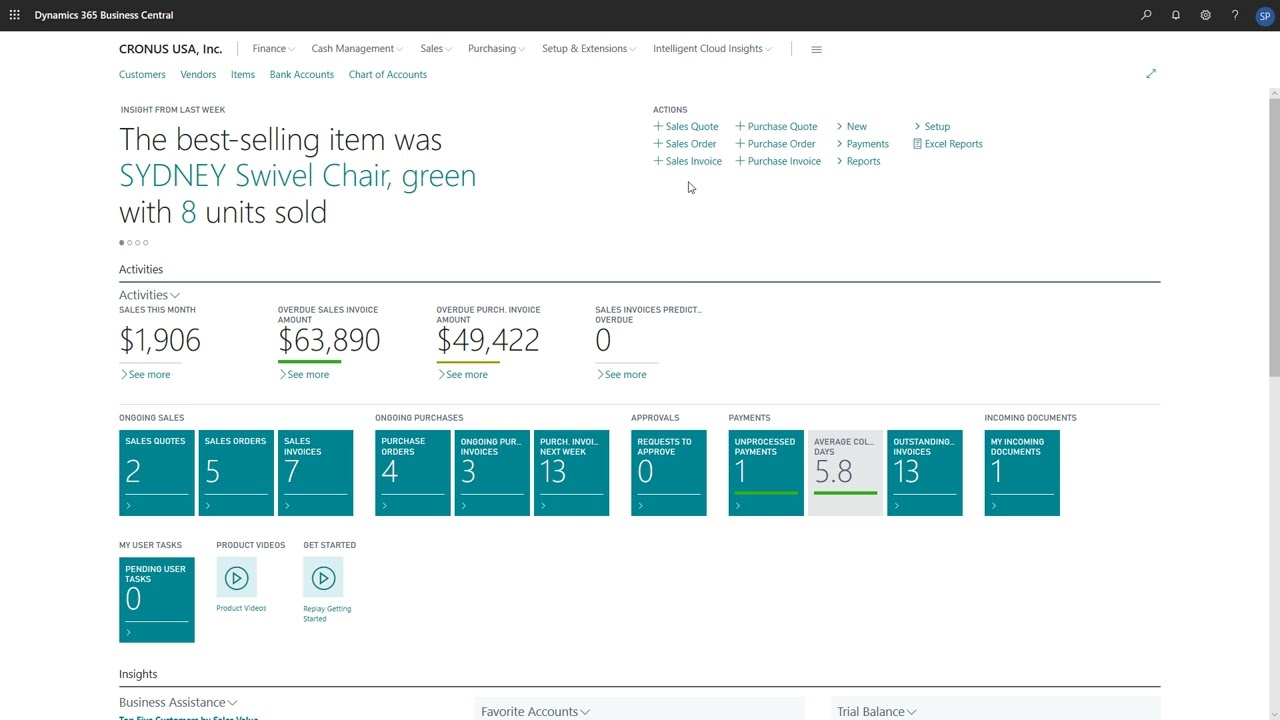Open the Unprocessed Payments tile
Viewport: 1280px width, 720px height.
[x=766, y=473]
